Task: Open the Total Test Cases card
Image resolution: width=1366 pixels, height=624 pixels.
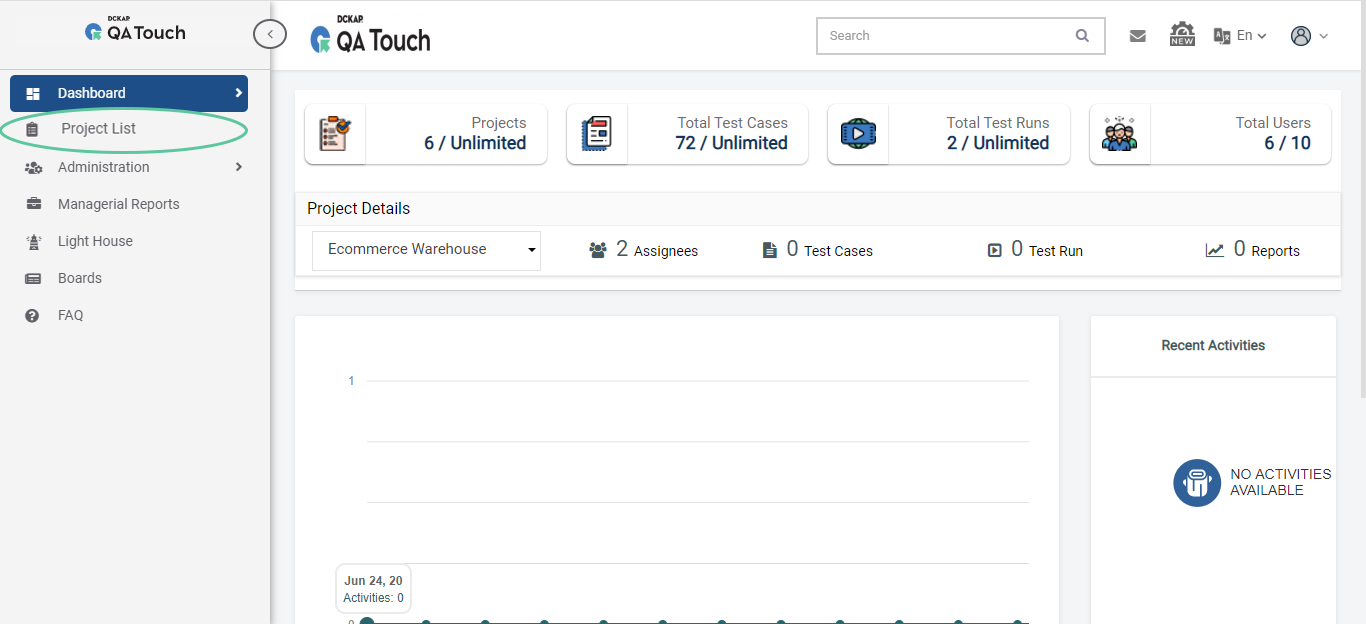Action: (687, 133)
